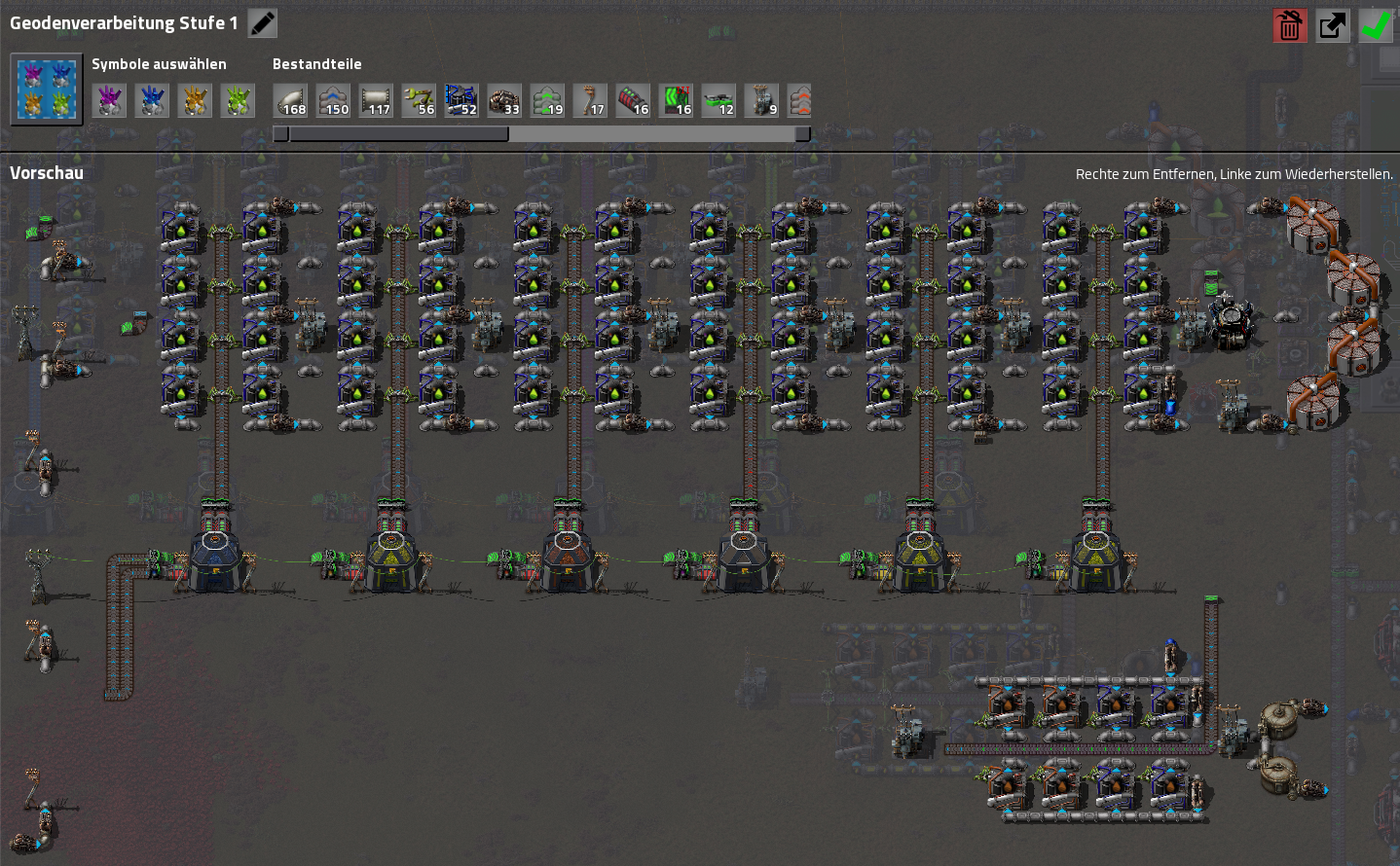Open the blueprint main icon preview
The width and height of the screenshot is (1400, 866).
coord(47,90)
